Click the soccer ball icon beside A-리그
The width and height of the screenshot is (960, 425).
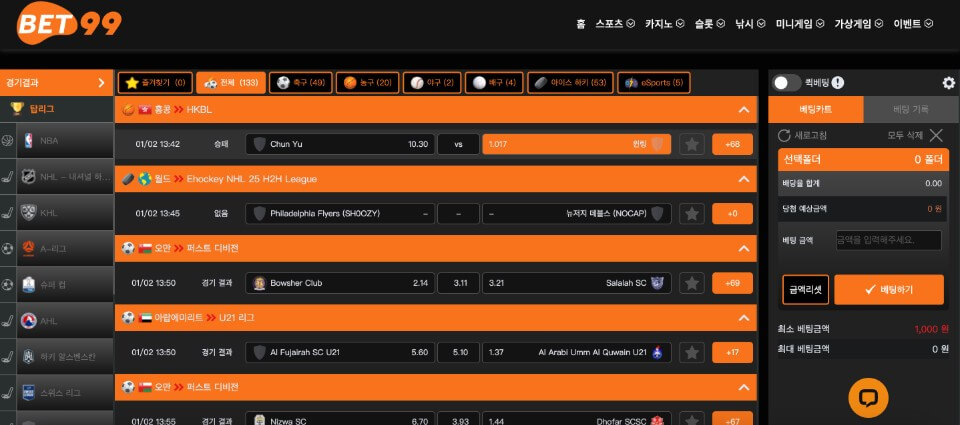click(7, 249)
